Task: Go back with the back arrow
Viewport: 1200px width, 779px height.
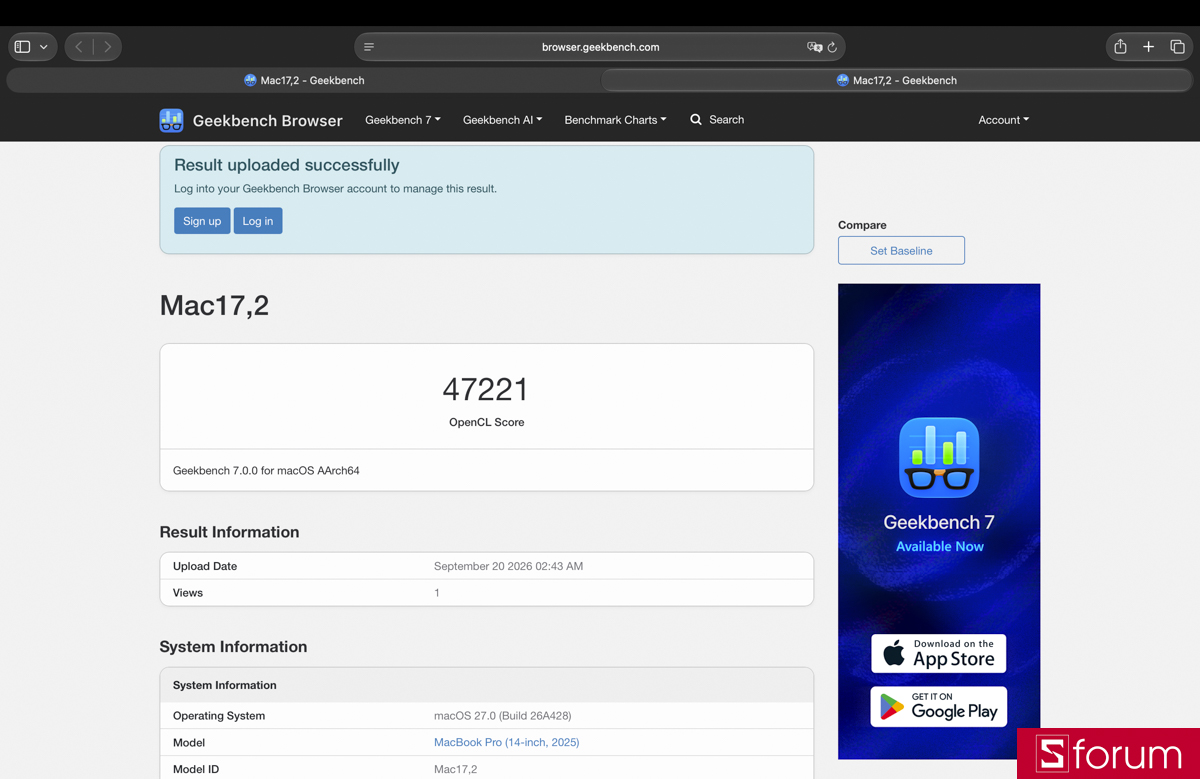Action: coord(79,47)
